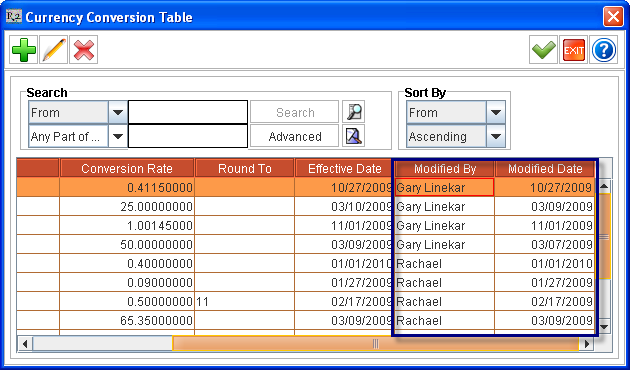Click the greyed Search button
630x370 pixels.
tap(295, 112)
